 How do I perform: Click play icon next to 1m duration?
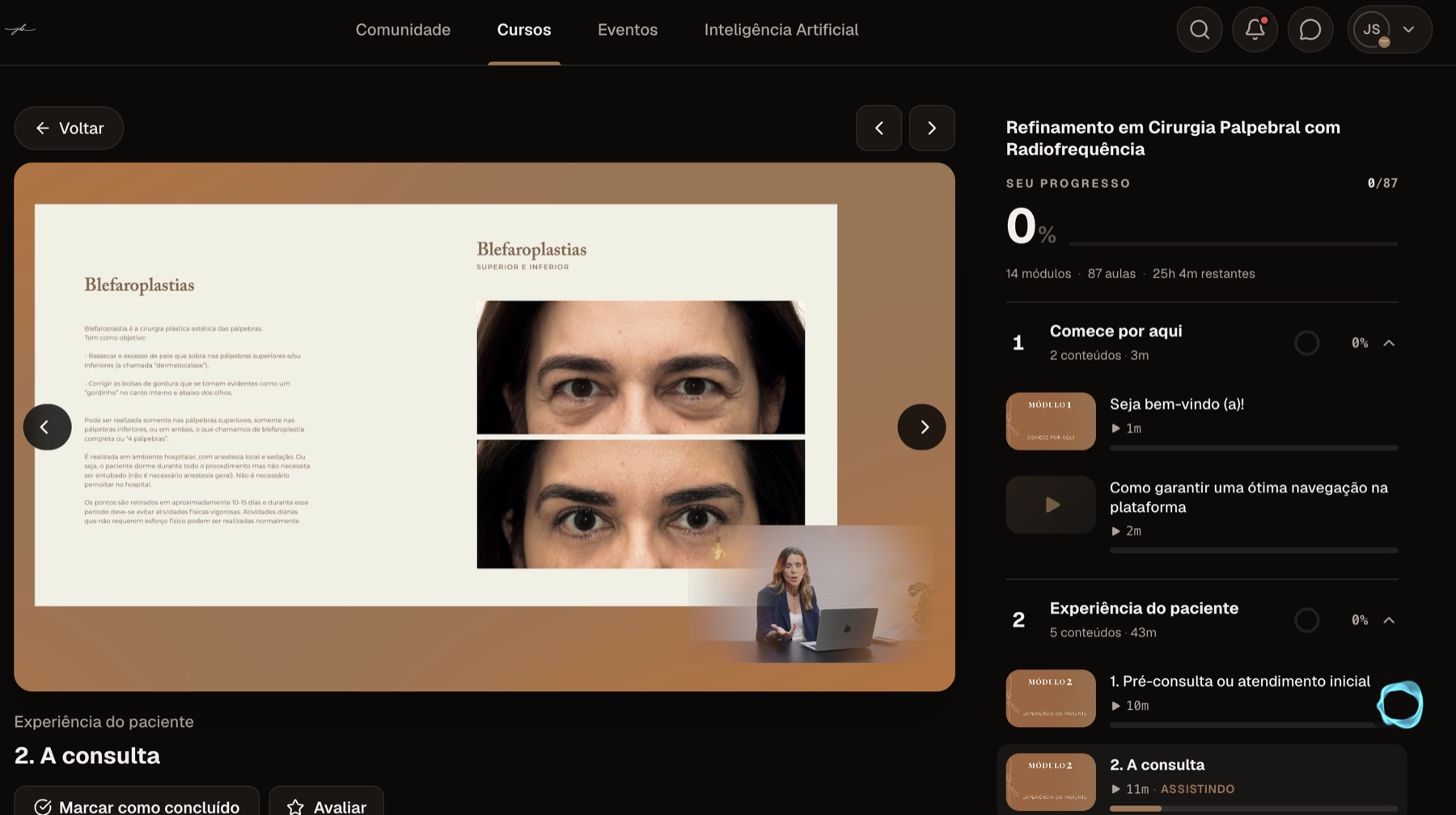pyautogui.click(x=1115, y=429)
